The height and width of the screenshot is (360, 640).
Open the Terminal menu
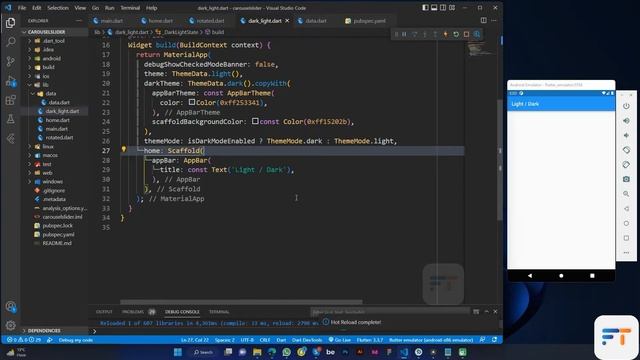pos(130,8)
